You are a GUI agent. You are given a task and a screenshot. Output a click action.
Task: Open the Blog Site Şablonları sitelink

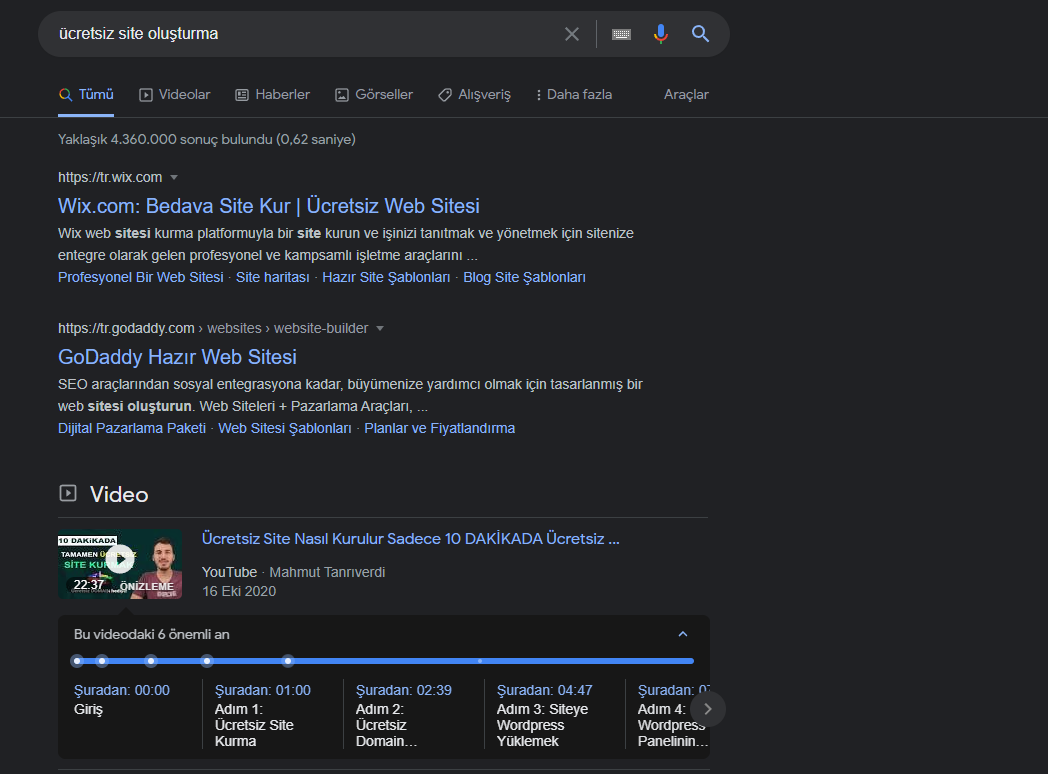click(525, 277)
